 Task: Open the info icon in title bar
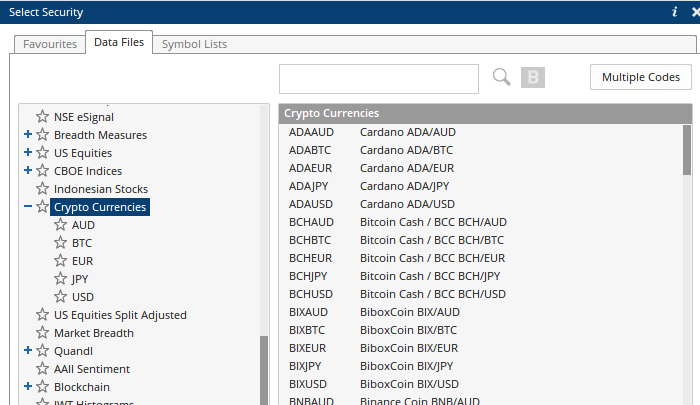pos(675,12)
